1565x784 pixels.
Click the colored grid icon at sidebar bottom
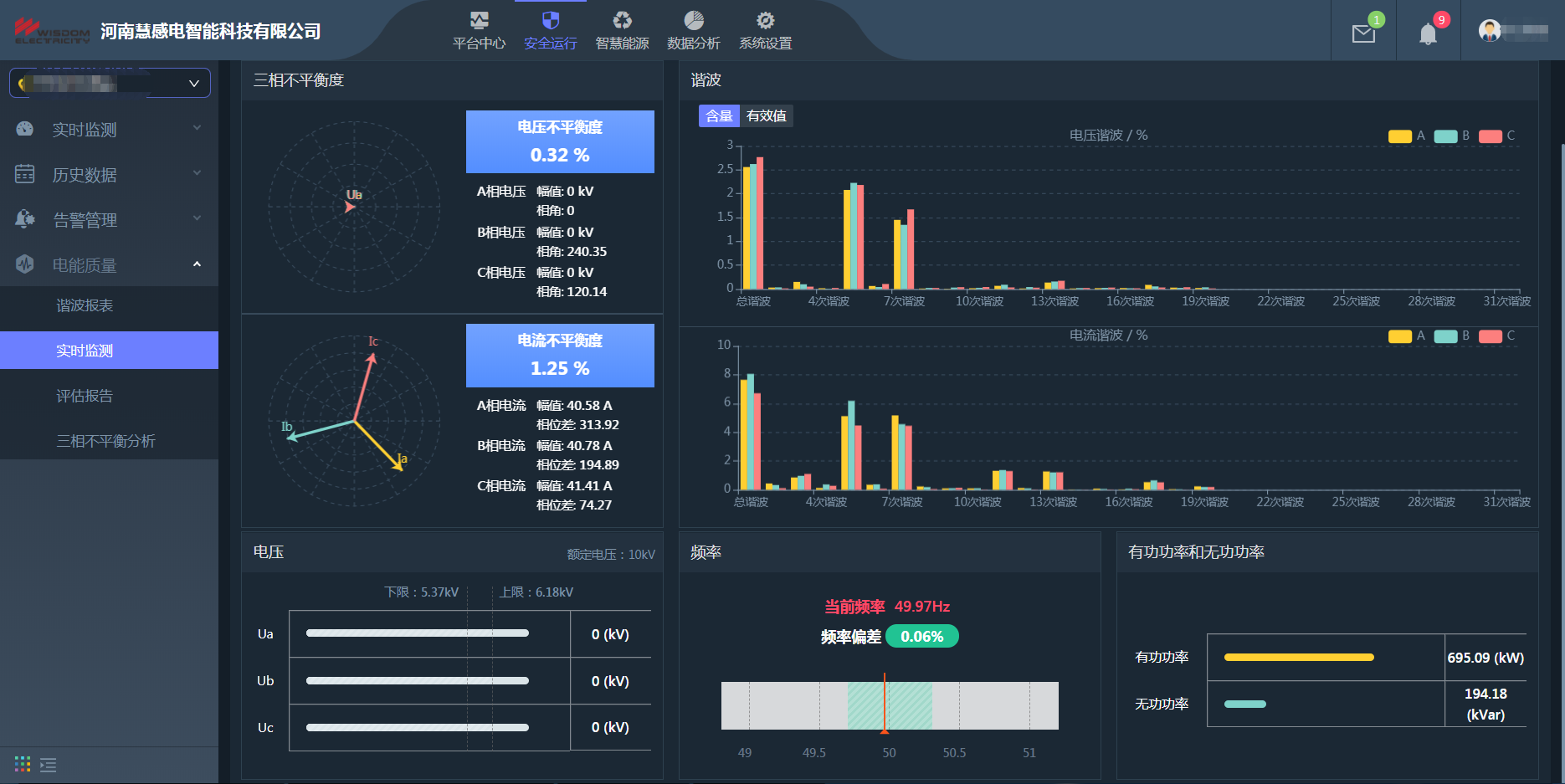pyautogui.click(x=23, y=764)
